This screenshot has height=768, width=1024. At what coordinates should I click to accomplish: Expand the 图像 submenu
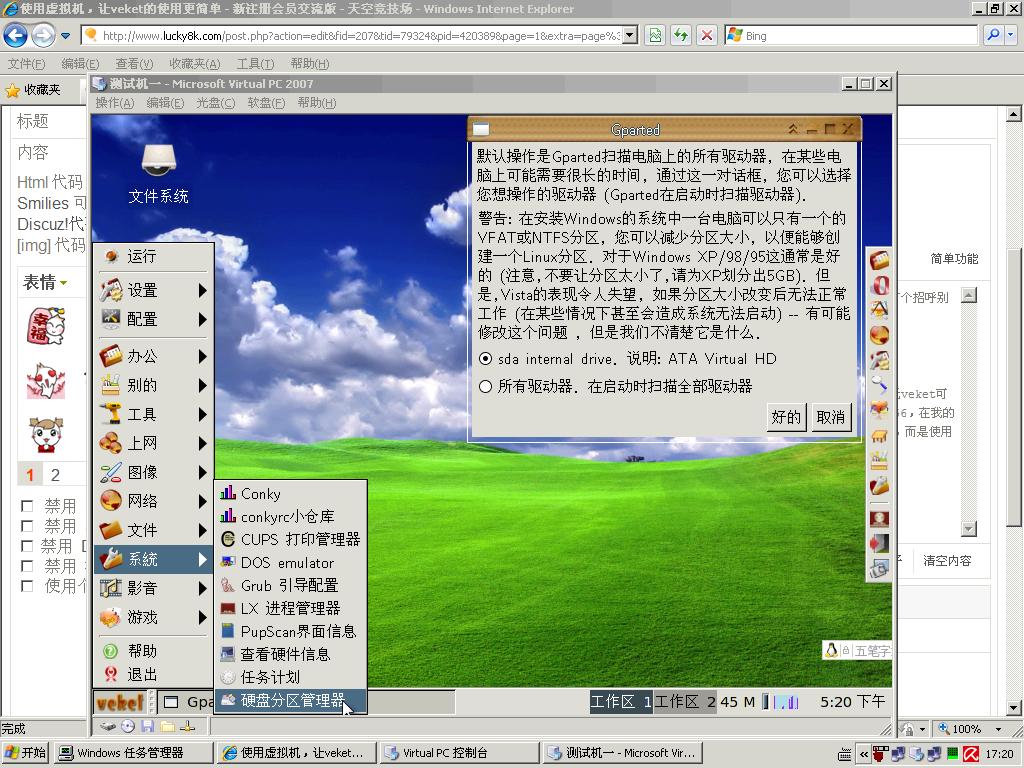[x=153, y=472]
